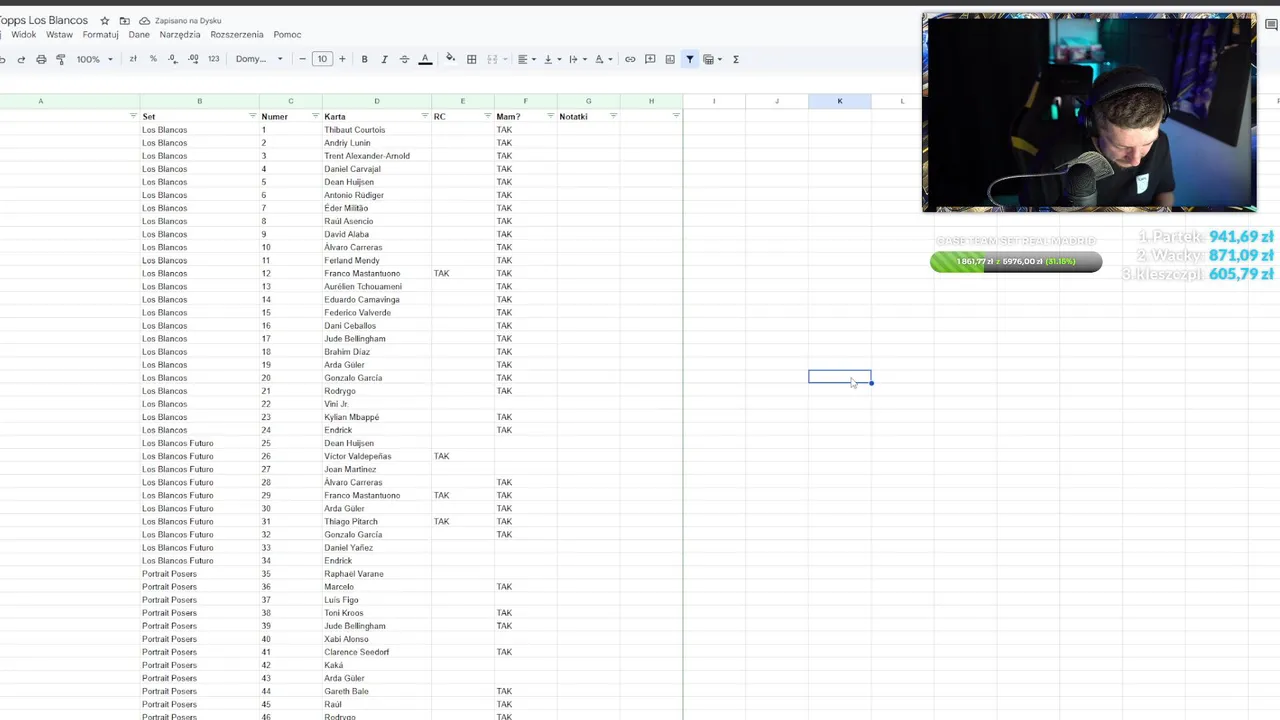Click the borders icon in toolbar

(472, 59)
